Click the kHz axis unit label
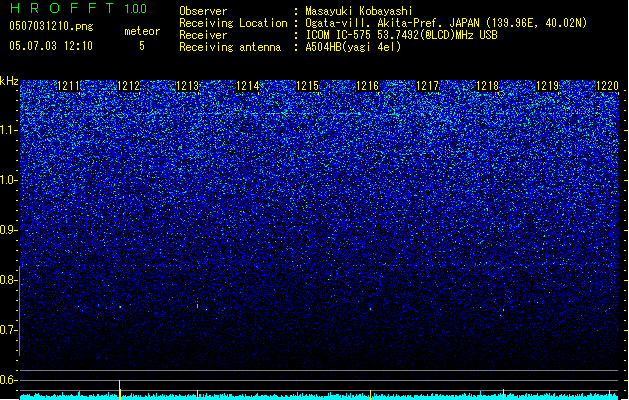 pos(9,81)
